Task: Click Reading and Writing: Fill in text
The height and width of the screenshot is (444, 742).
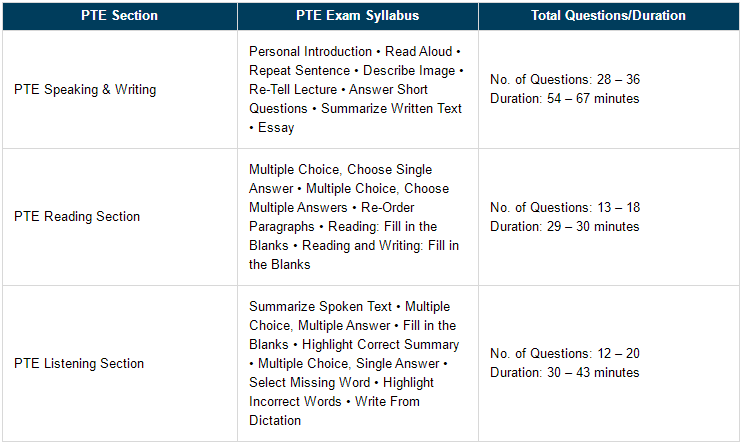Action: tap(380, 245)
